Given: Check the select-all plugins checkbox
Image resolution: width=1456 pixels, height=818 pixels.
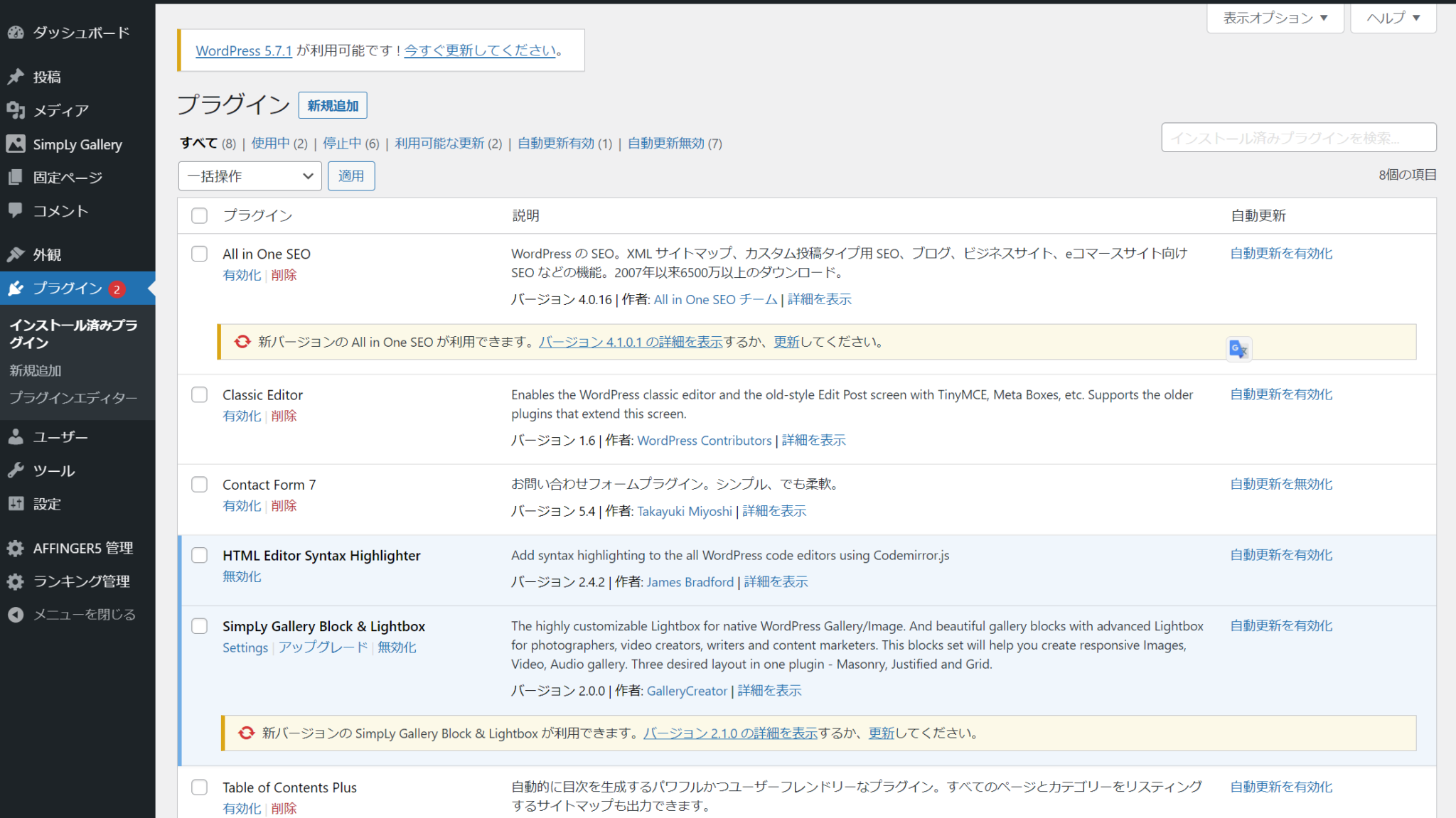Looking at the screenshot, I should point(199,215).
